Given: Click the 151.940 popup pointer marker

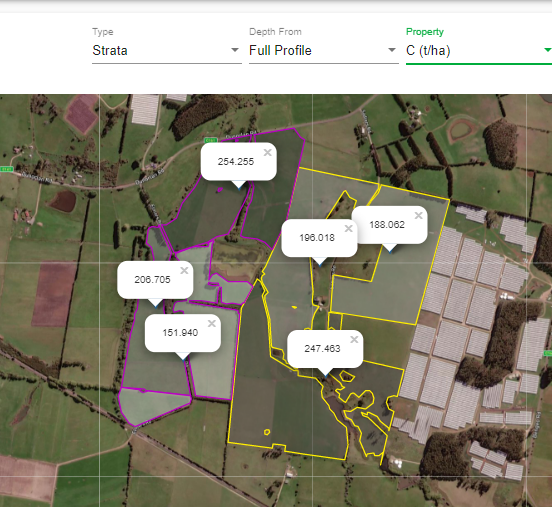Looking at the screenshot, I should pos(183,356).
